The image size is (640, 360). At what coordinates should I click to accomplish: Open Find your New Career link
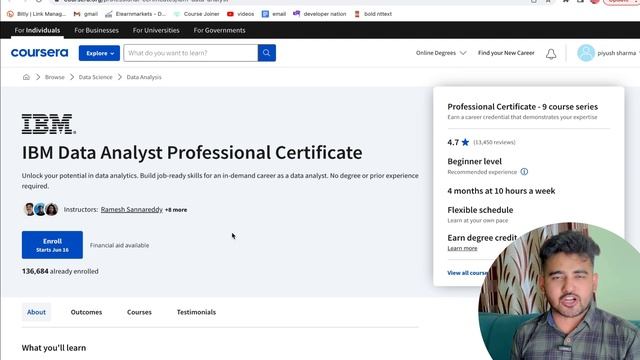506,53
